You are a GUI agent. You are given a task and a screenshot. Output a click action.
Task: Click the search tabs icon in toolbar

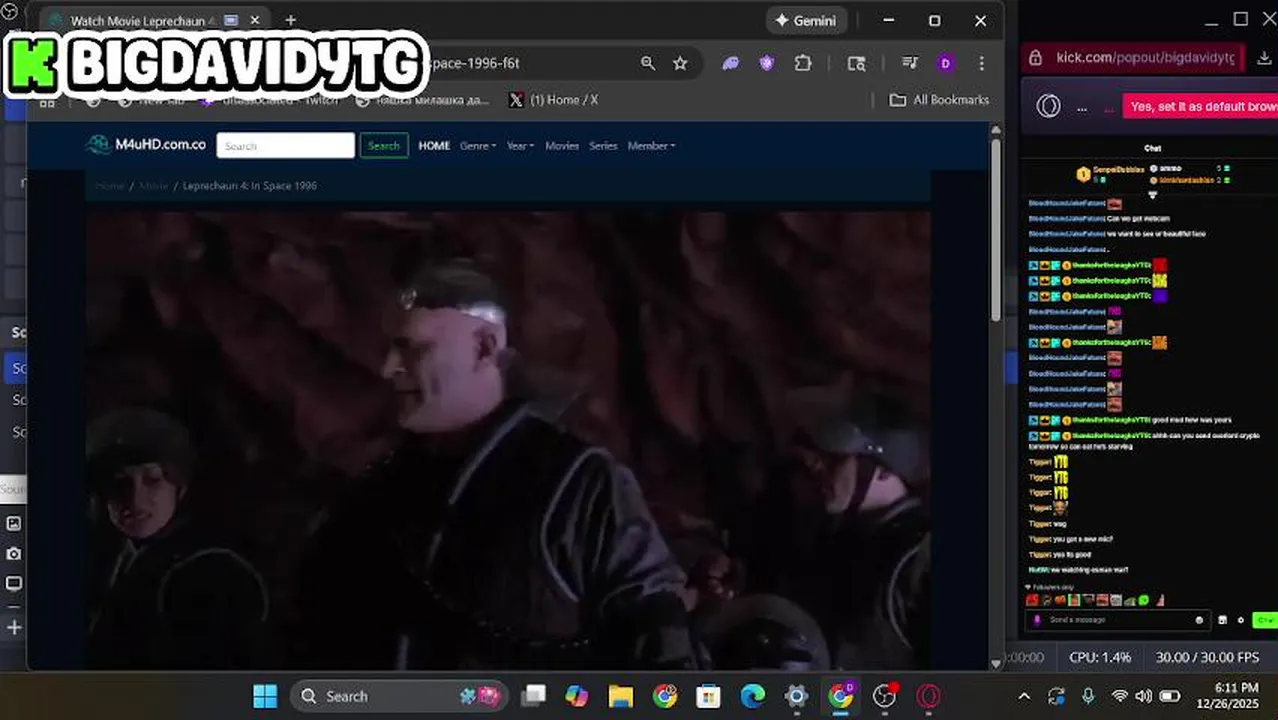[857, 63]
